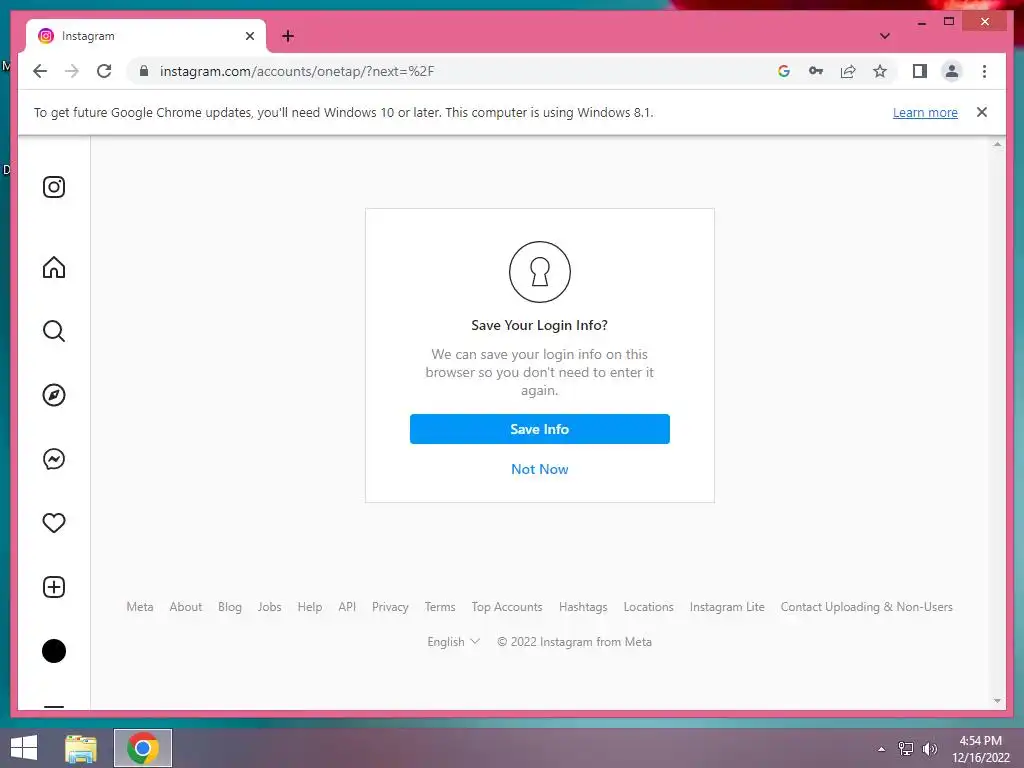Click the Google icon in the address bar
The image size is (1024, 768).
784,71
